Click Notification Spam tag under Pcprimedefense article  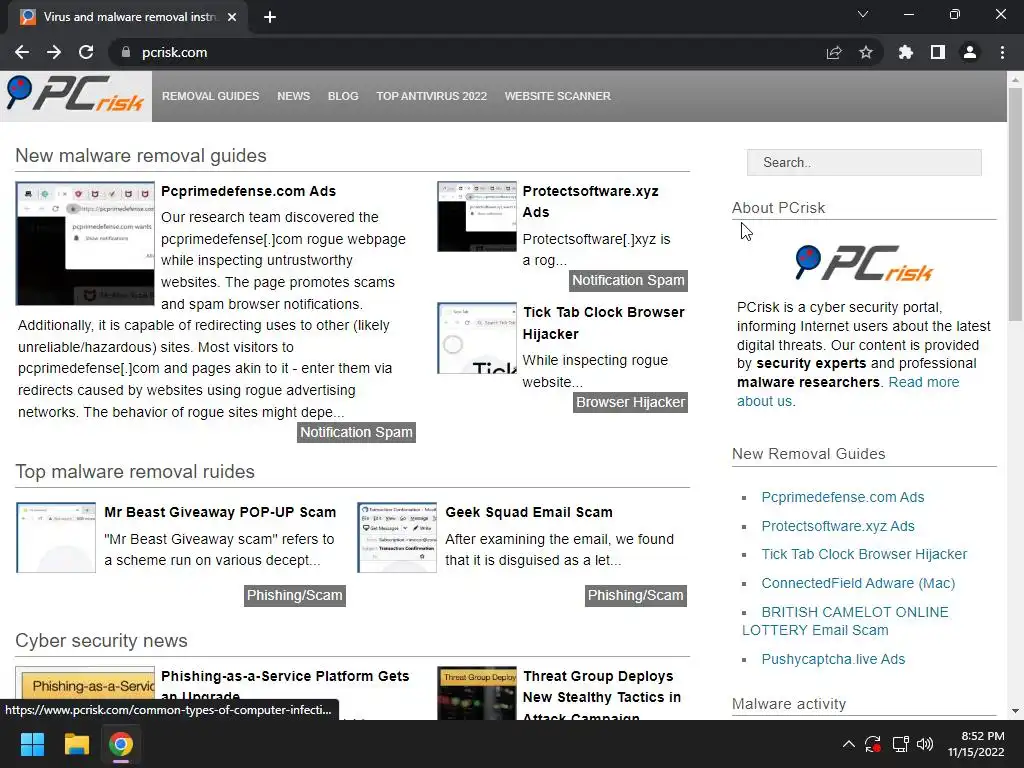click(356, 432)
